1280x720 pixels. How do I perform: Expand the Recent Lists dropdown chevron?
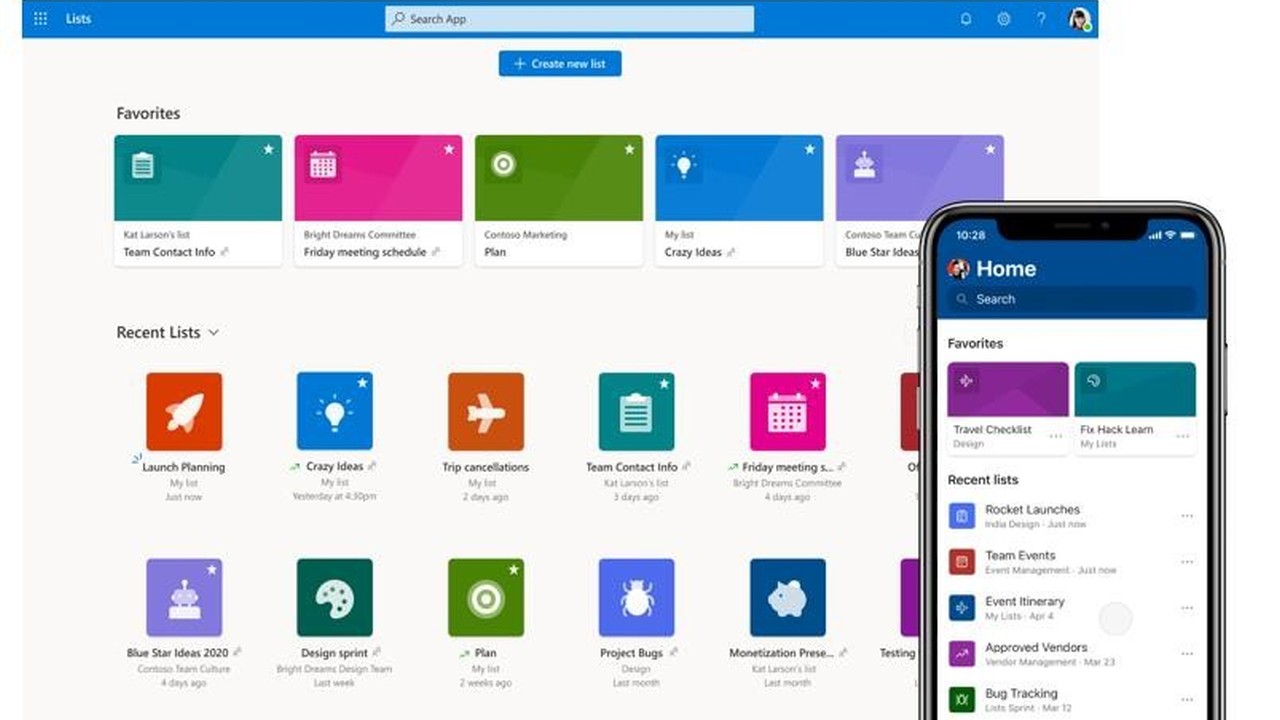(x=213, y=332)
